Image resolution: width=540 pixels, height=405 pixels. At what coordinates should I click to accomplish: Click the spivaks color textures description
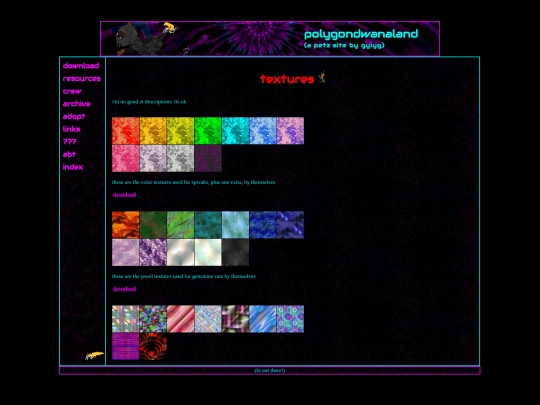click(x=194, y=182)
